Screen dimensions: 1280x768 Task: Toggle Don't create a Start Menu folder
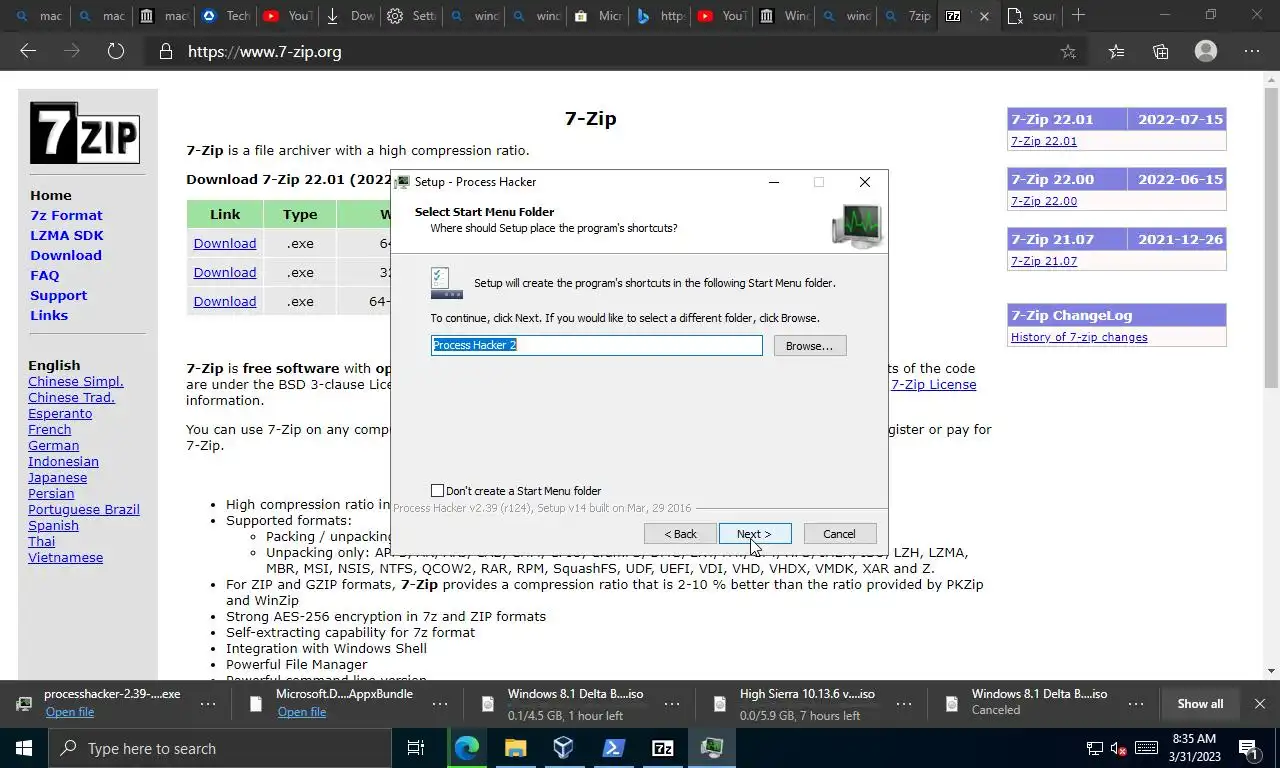point(437,491)
